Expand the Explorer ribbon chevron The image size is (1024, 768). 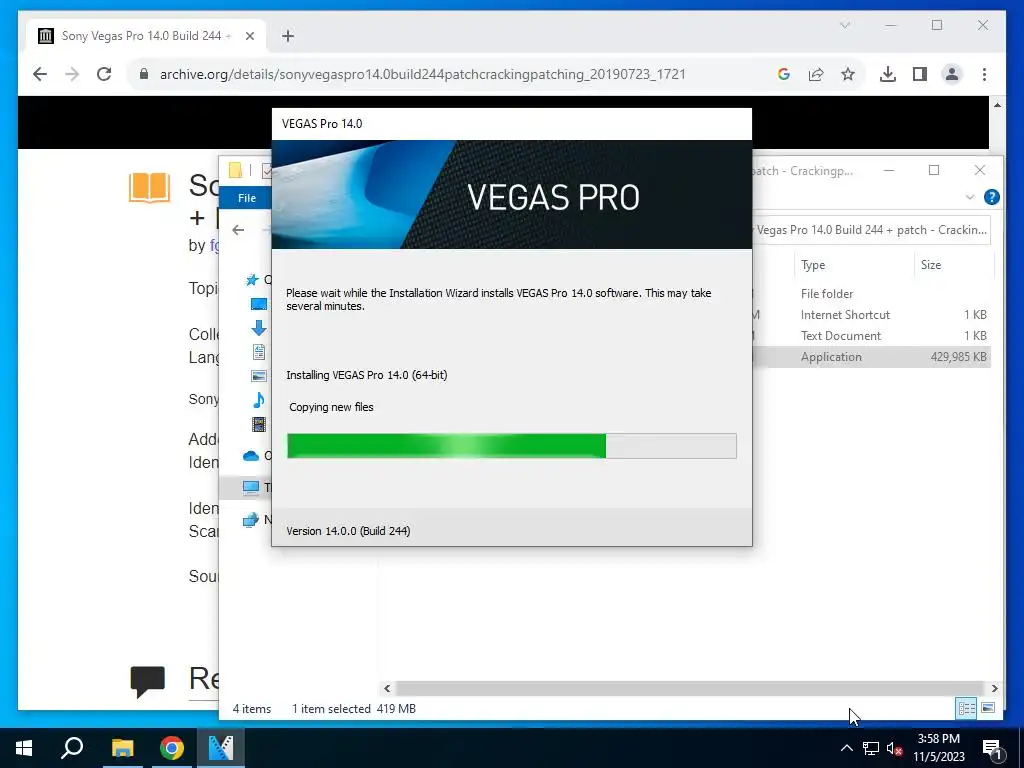pyautogui.click(x=970, y=197)
